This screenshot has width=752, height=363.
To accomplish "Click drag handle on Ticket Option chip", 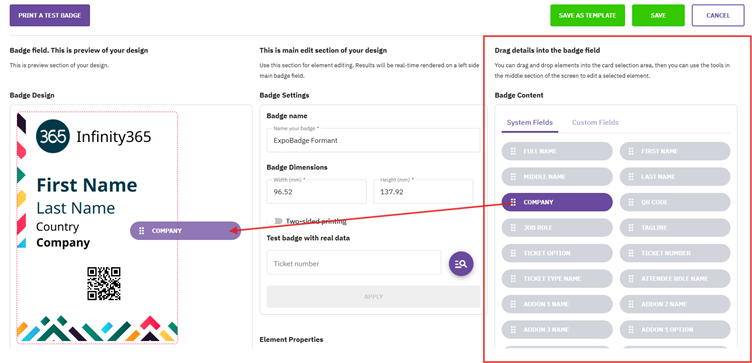I will tap(513, 253).
